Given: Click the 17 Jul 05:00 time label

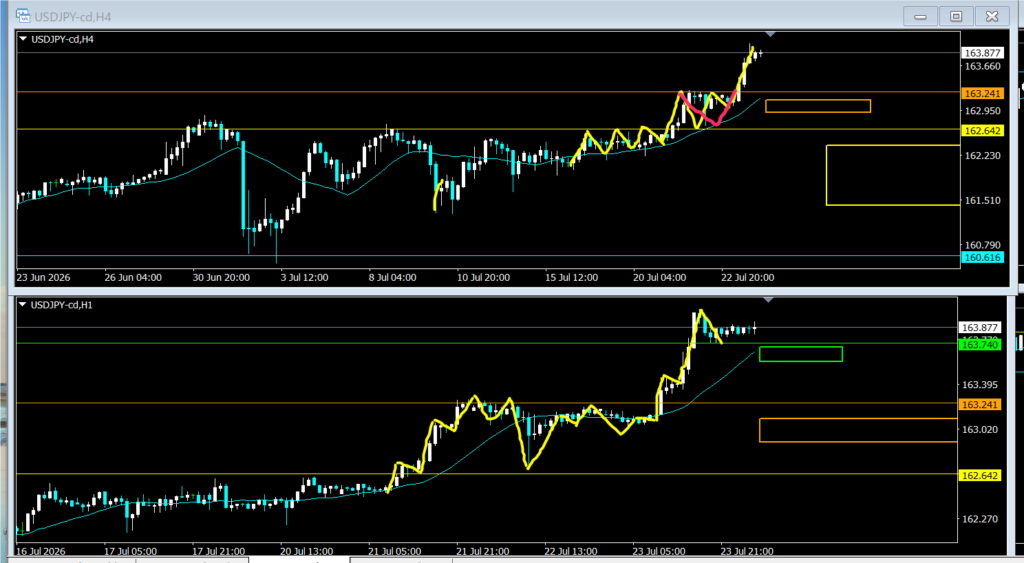Looking at the screenshot, I should [x=130, y=551].
